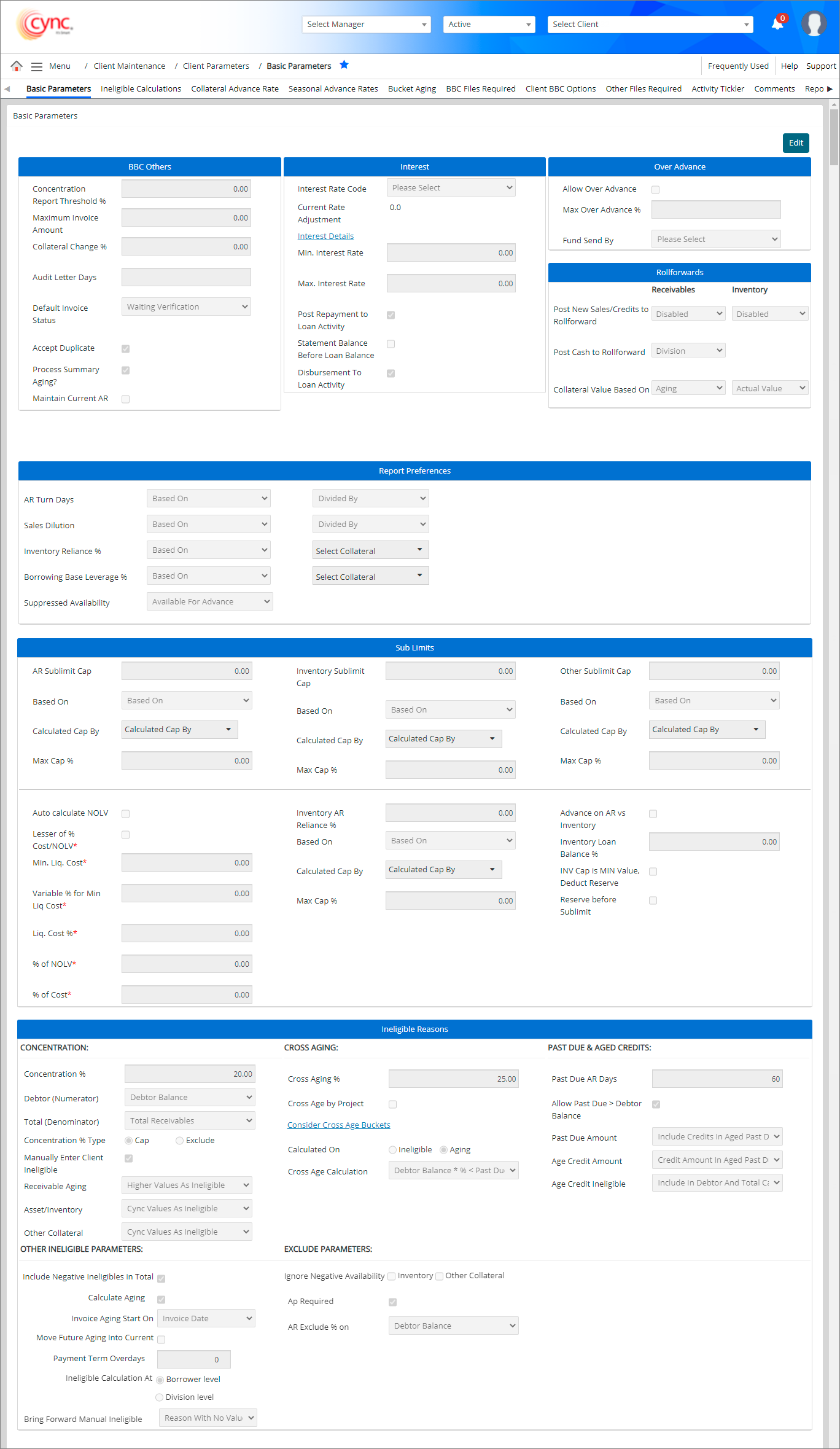Viewport: 840px width, 1449px height.
Task: Select the Exclude concentration type radio
Action: [x=179, y=1141]
